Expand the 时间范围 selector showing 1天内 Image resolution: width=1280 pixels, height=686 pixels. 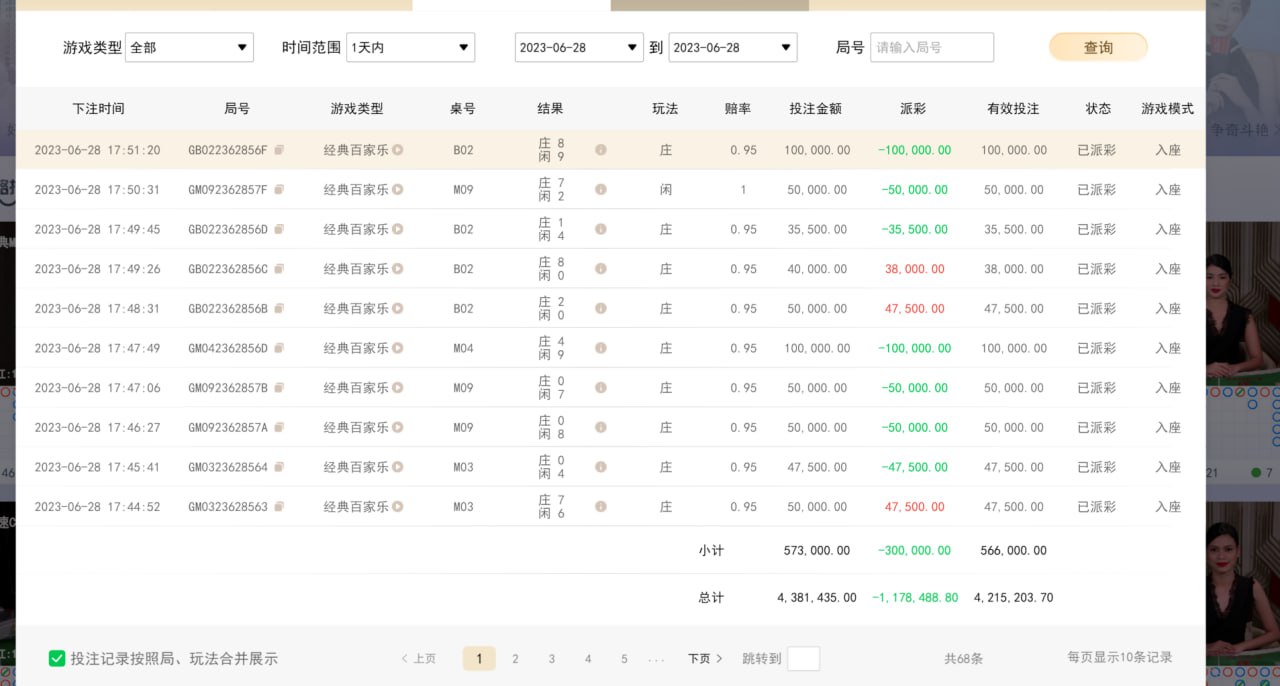click(x=410, y=46)
